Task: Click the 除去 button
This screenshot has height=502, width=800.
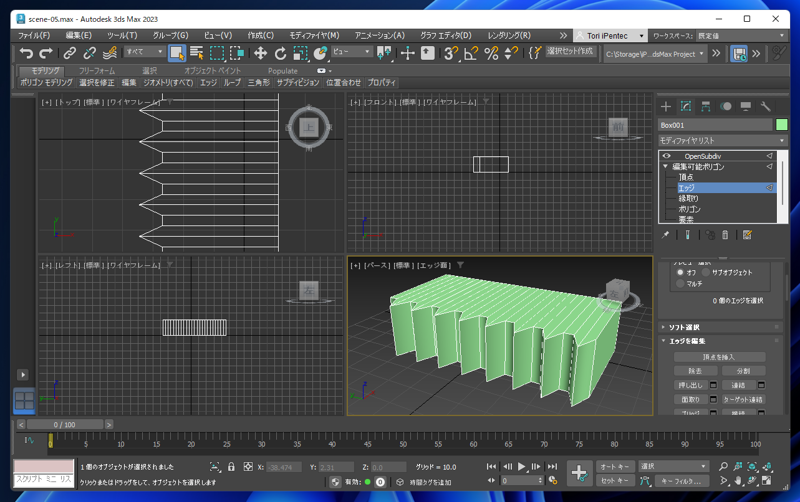Action: [695, 371]
